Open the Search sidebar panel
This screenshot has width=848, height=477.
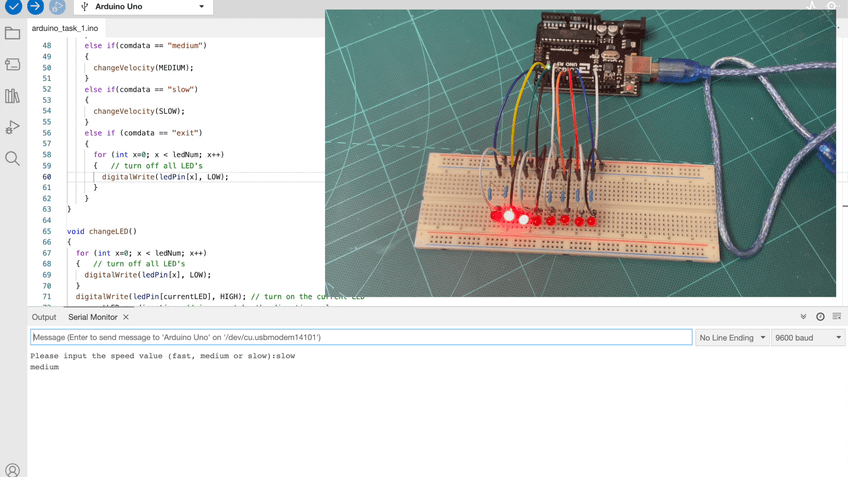[x=13, y=158]
